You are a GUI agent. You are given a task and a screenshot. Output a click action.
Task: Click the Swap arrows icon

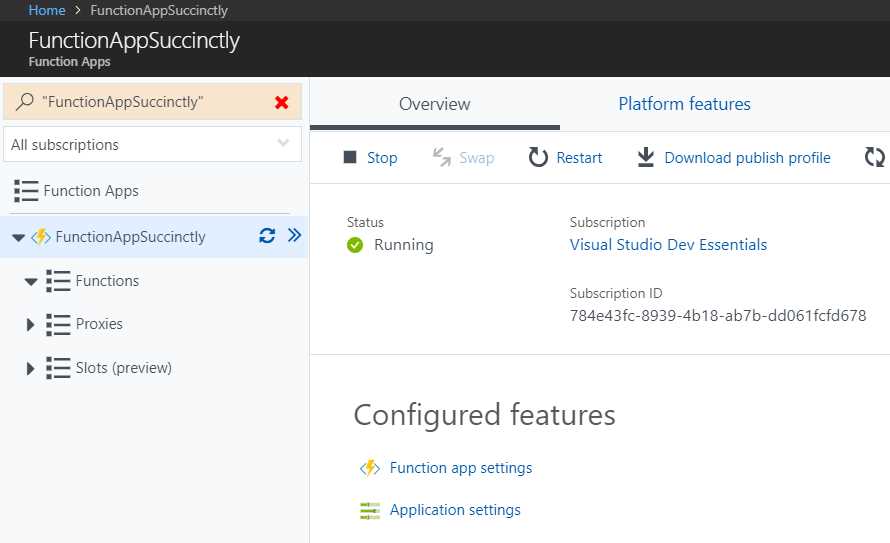[442, 157]
